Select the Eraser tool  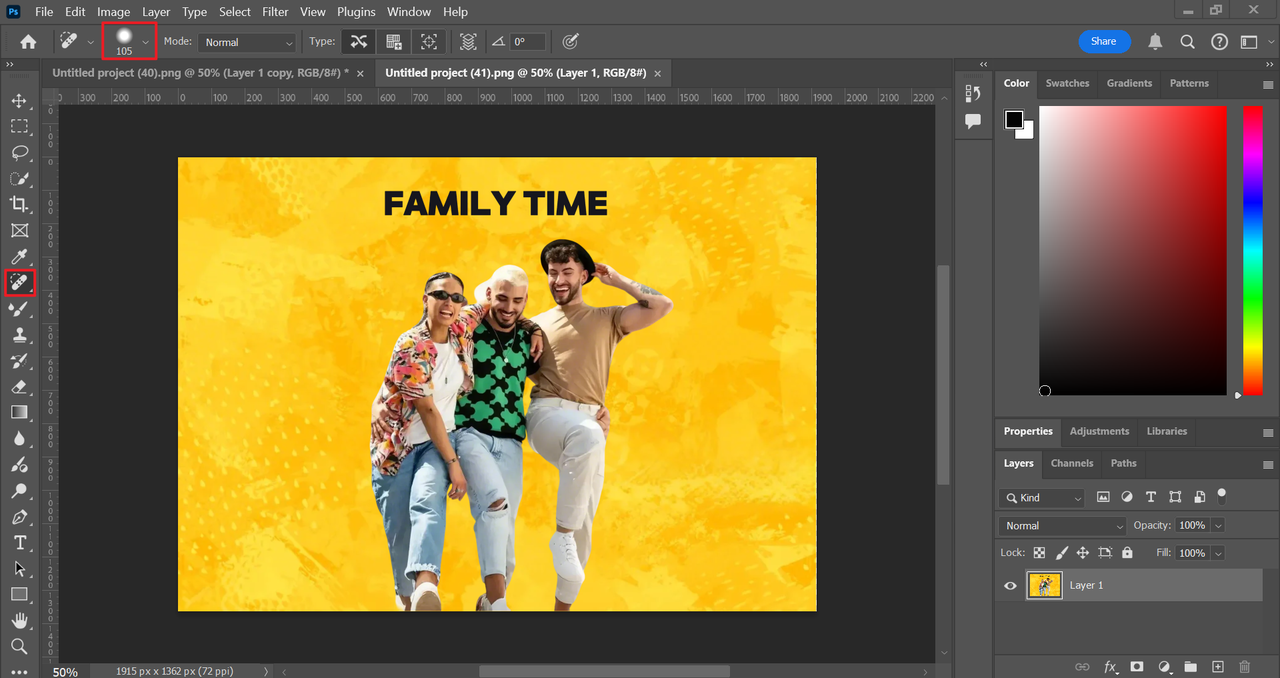19,387
